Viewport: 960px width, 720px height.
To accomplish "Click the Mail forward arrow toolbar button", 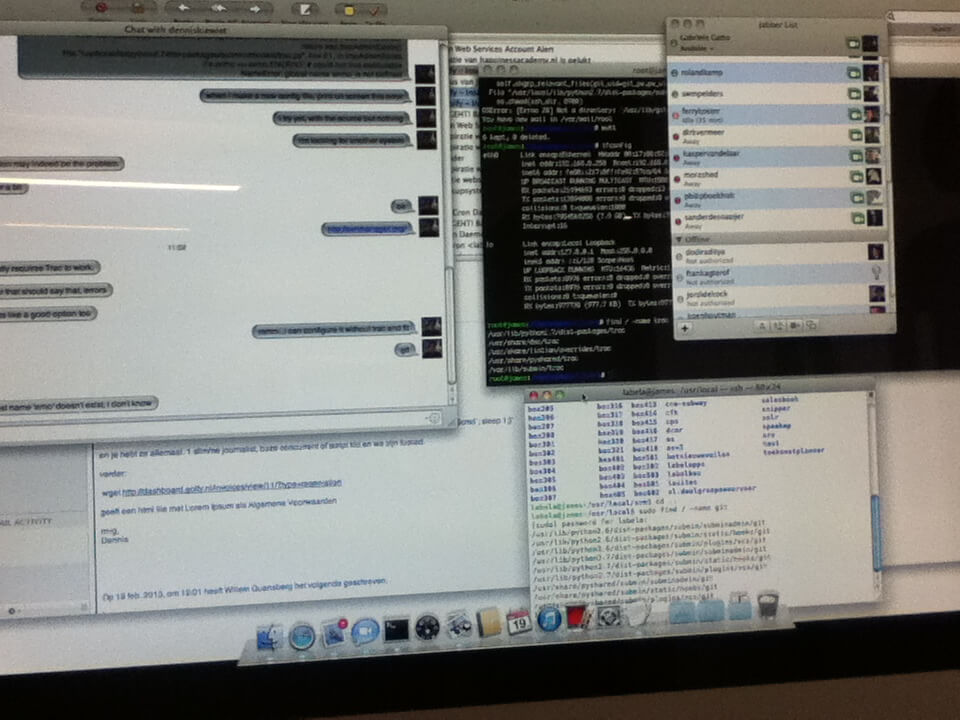I will [254, 7].
